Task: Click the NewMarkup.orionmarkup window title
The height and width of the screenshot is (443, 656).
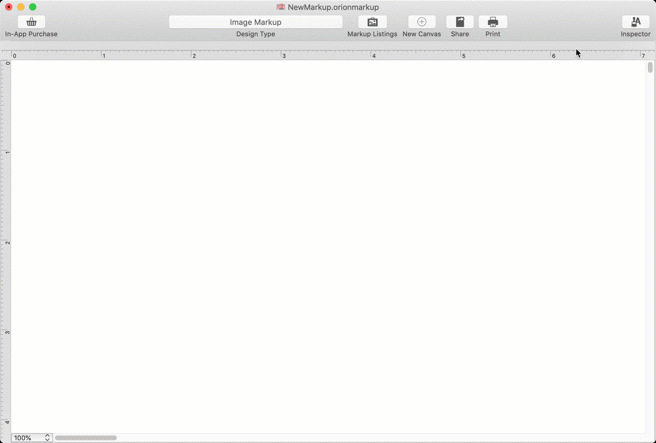Action: click(x=333, y=7)
